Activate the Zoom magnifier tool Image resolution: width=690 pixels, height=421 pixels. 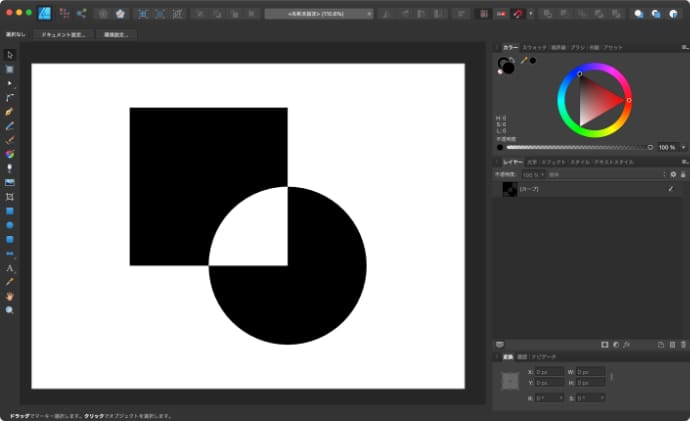[10, 311]
